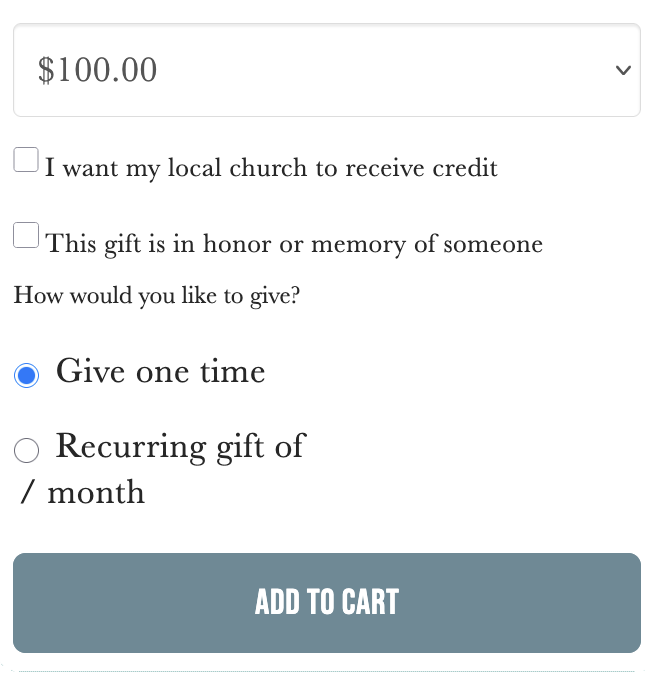Click the 'This gift is in honor or memory' label
This screenshot has width=656, height=674.
pos(294,244)
